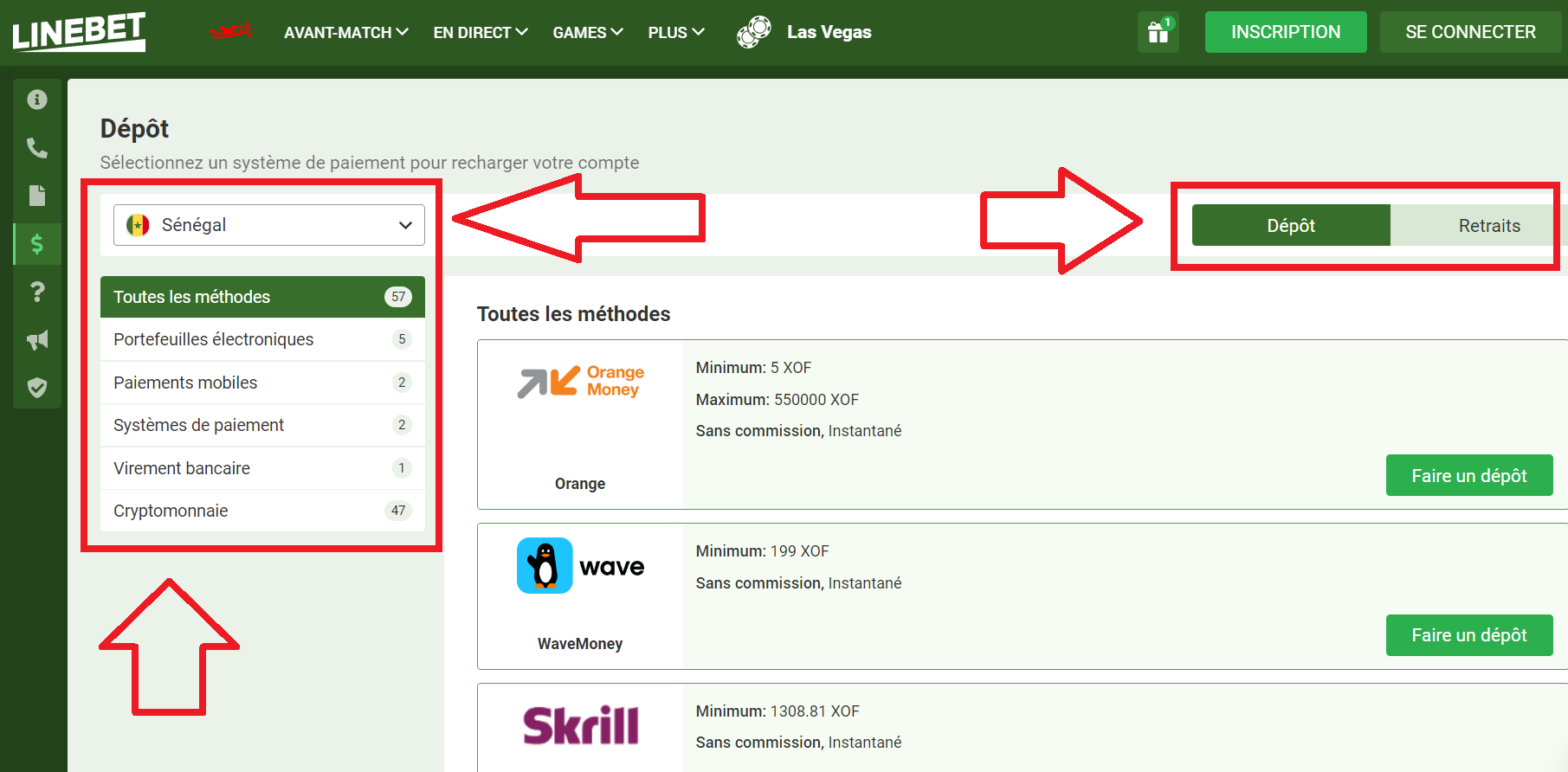Click the LINEBET logo
Screen dimensions: 1568x772
(x=79, y=32)
